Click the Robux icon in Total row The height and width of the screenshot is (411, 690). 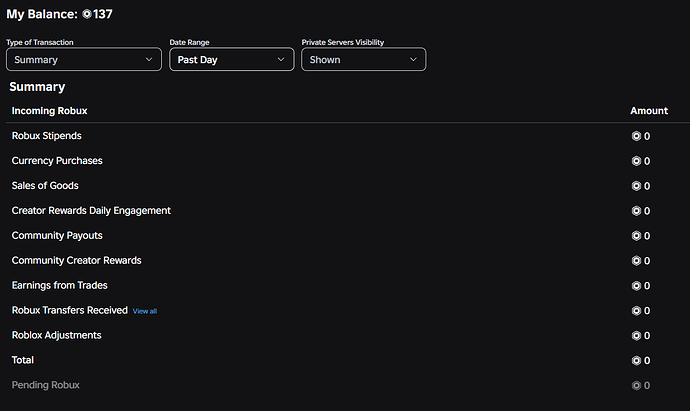pyautogui.click(x=636, y=361)
